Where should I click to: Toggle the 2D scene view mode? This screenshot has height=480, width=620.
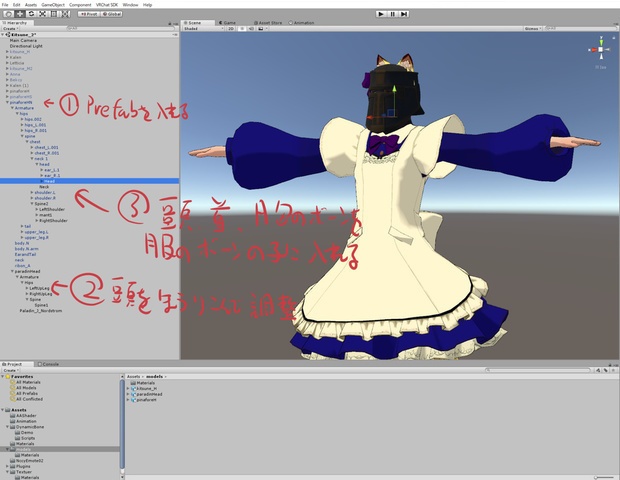point(231,28)
